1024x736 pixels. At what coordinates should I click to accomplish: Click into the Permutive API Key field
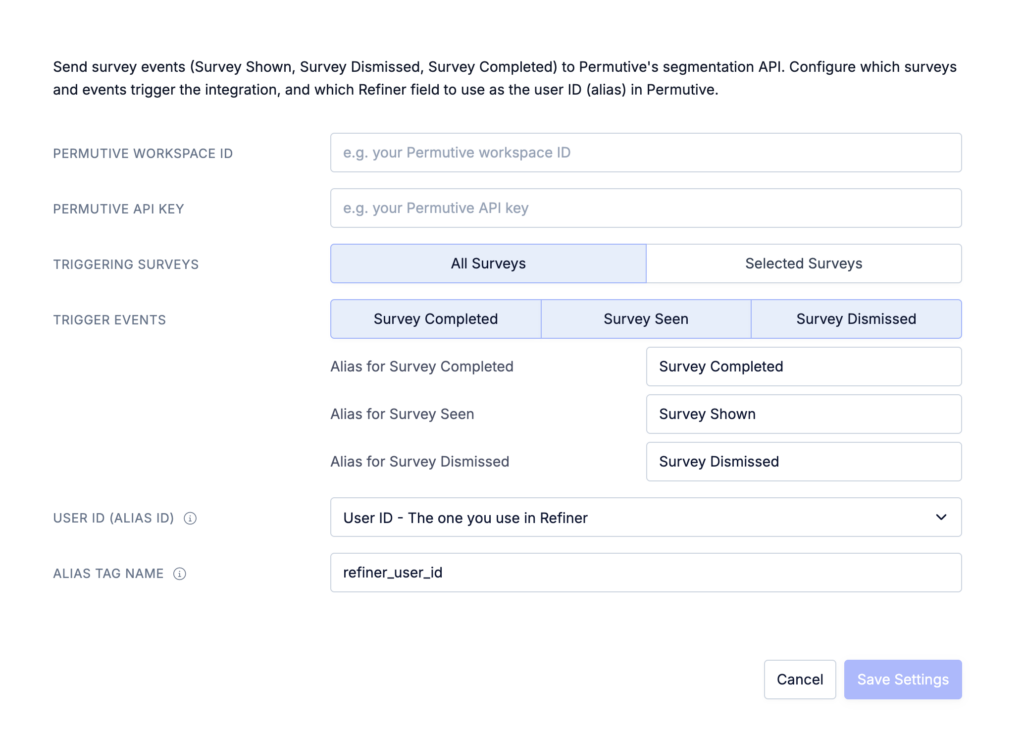[x=645, y=208]
